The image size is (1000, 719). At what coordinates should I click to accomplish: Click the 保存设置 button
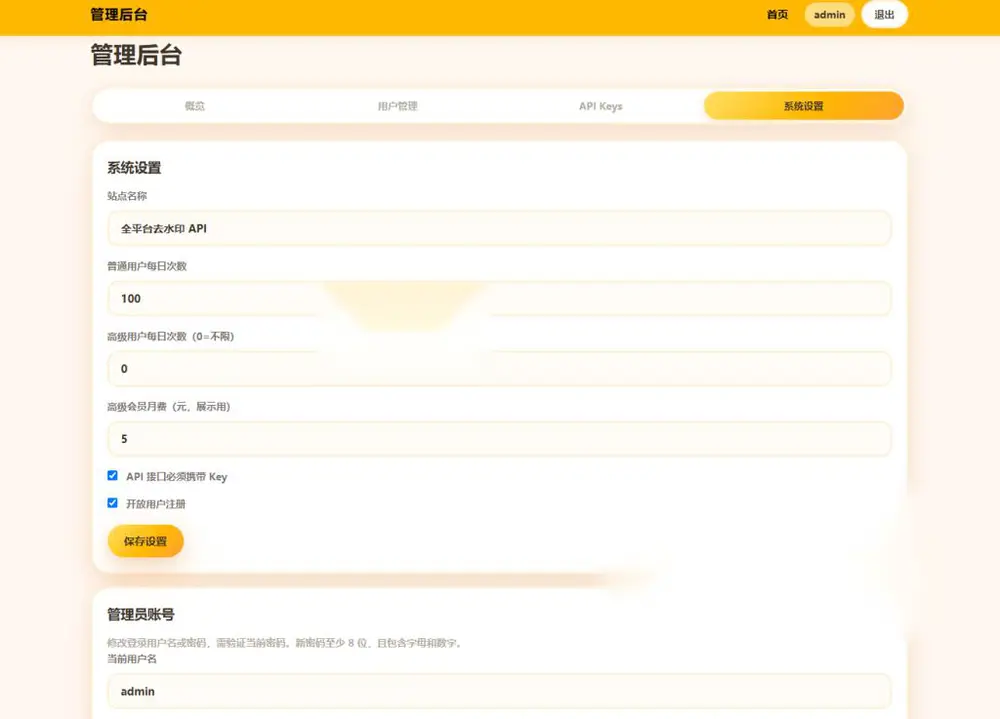[145, 541]
